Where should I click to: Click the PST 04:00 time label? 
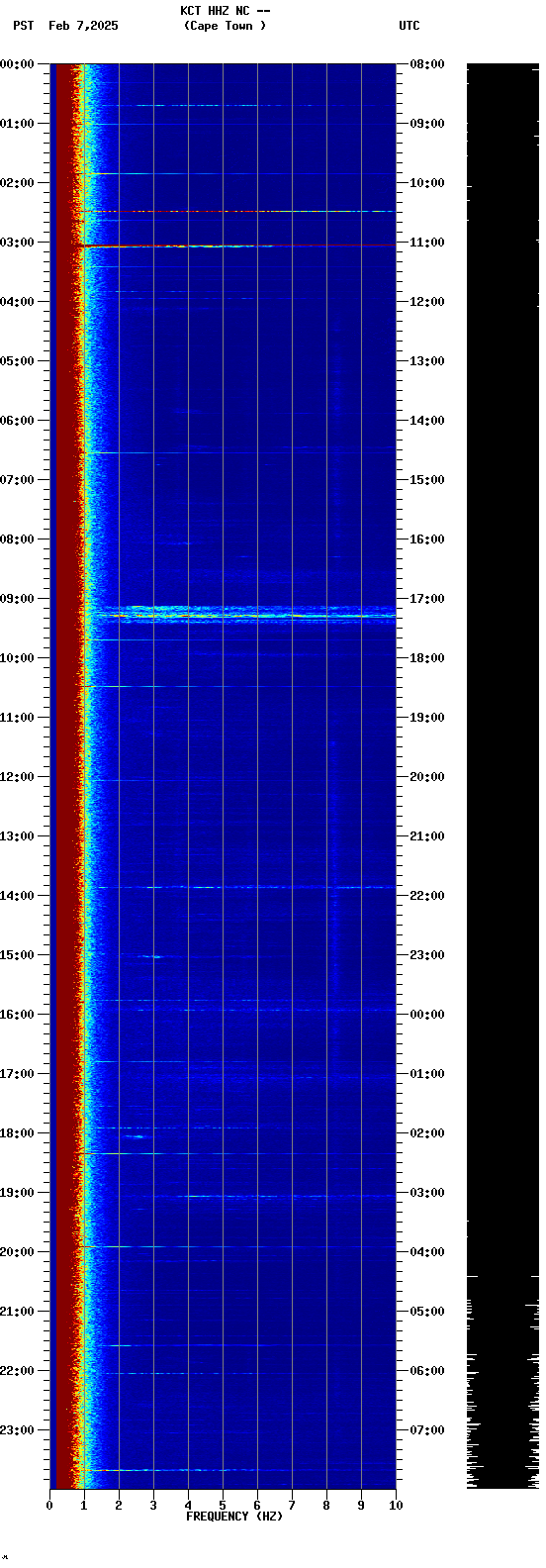coord(17,302)
